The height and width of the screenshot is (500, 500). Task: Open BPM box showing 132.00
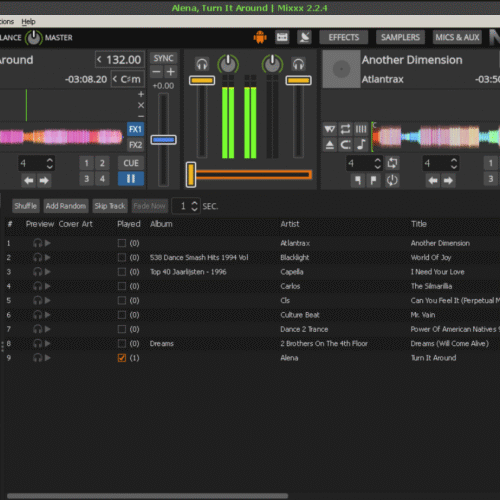pos(120,60)
